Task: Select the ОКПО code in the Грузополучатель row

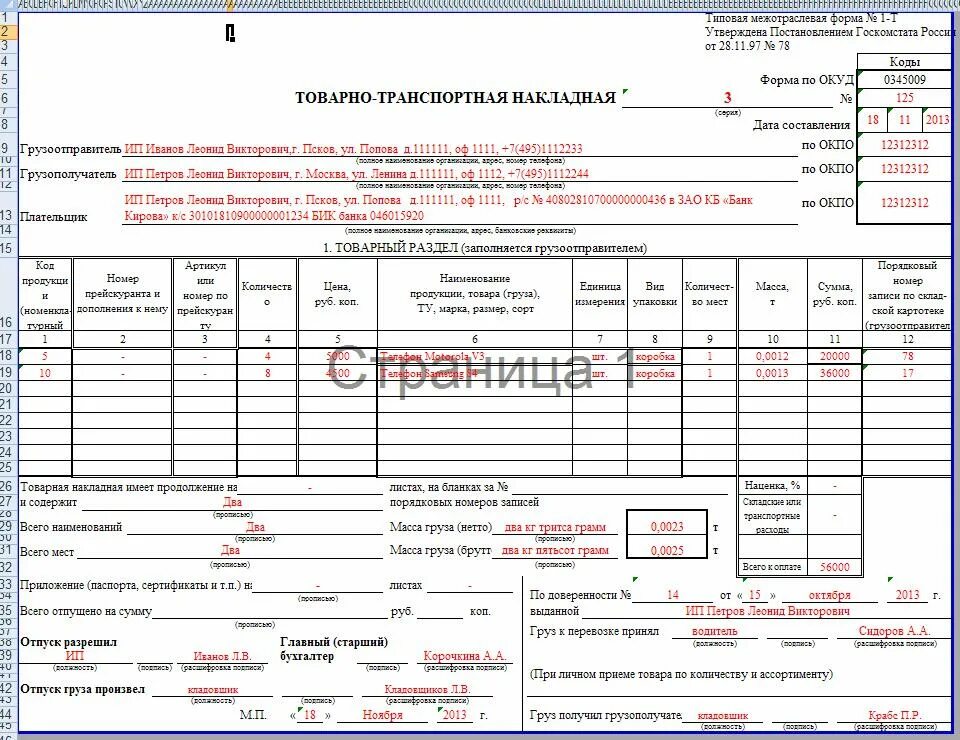Action: pyautogui.click(x=904, y=169)
